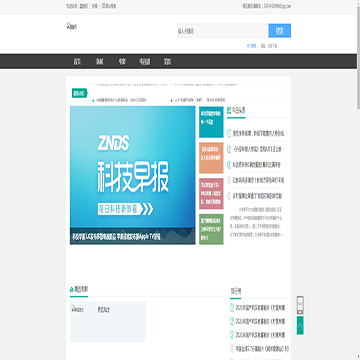
Task: Open the broken thumbnail in recommended movie card
Action: (x=77, y=310)
